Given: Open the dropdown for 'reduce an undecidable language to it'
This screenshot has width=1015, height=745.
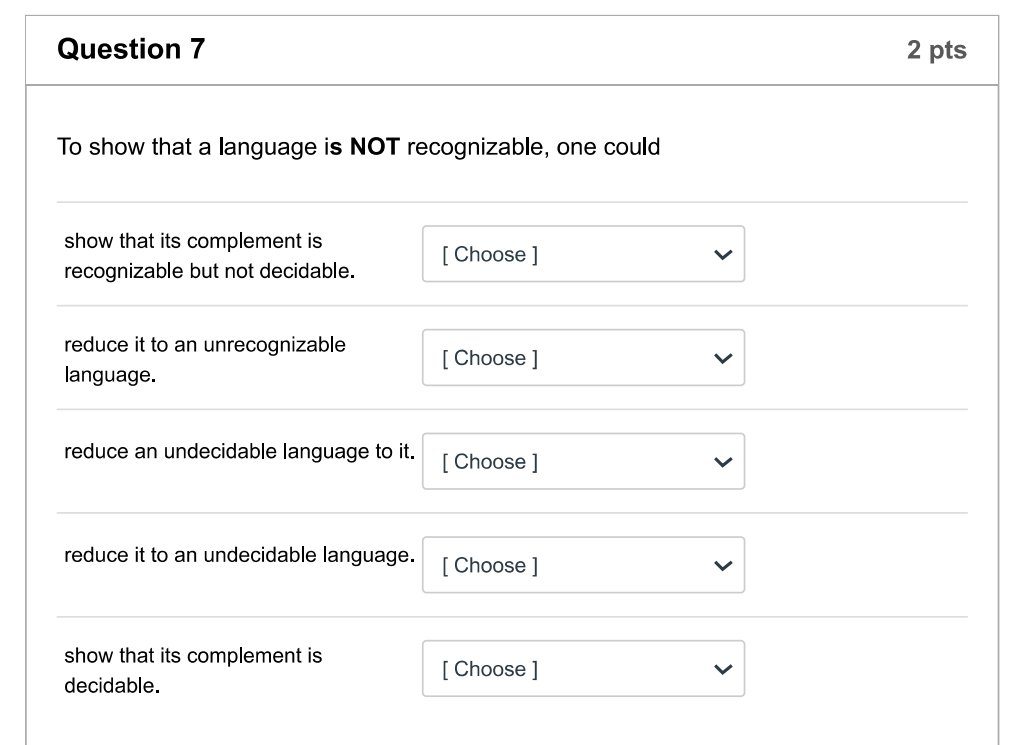Looking at the screenshot, I should [x=583, y=461].
